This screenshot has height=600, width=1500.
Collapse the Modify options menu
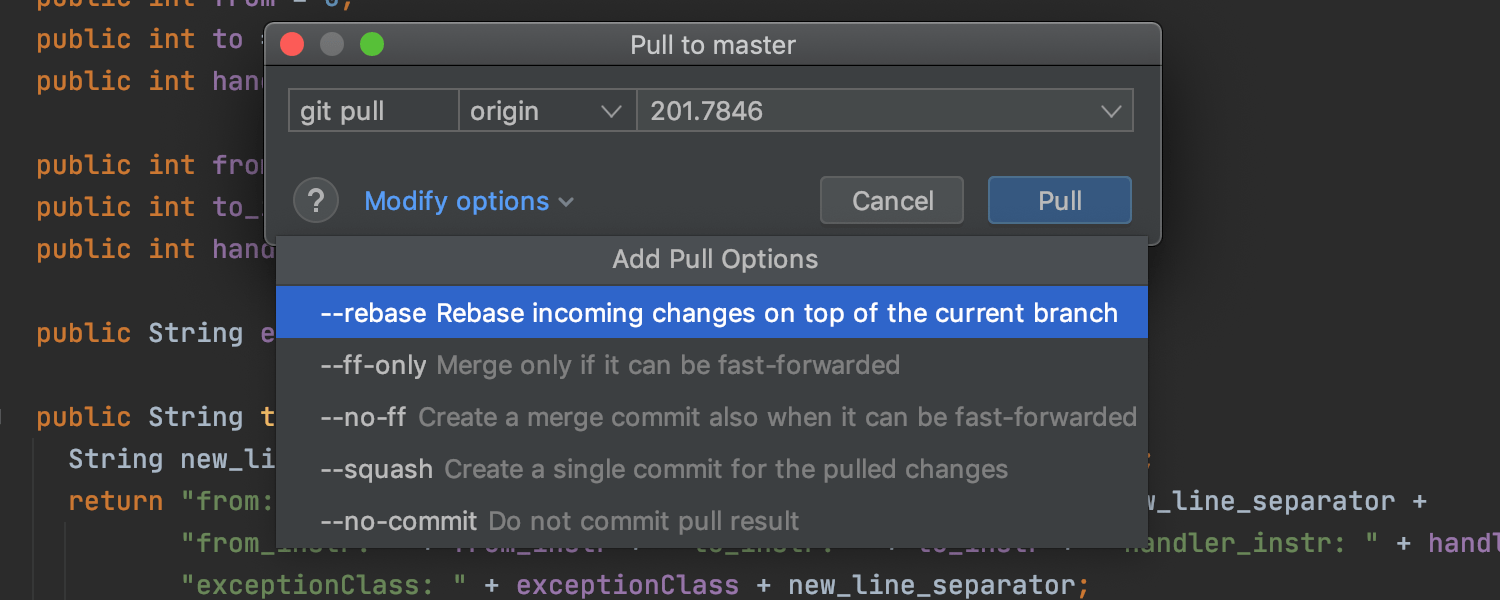pyautogui.click(x=469, y=201)
